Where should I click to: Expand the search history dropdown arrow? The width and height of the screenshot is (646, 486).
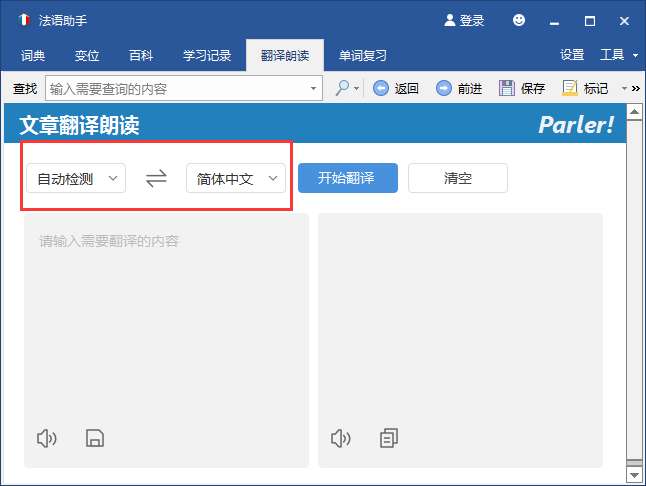pos(313,88)
